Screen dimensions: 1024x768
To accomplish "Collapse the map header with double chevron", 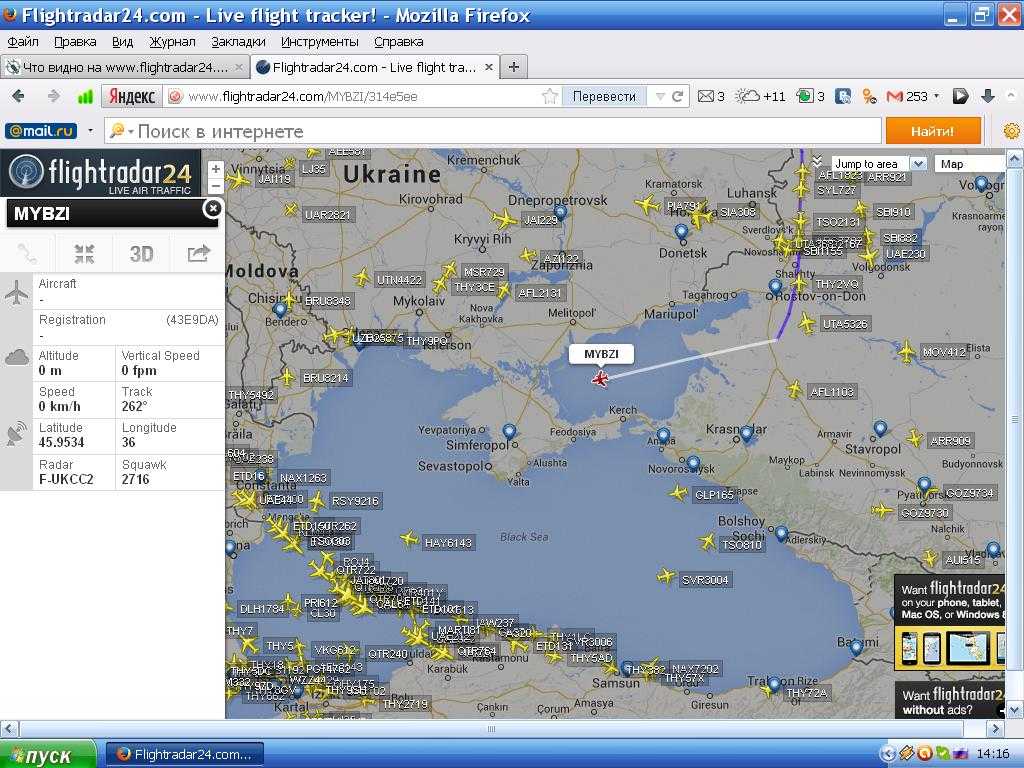I will click(817, 161).
